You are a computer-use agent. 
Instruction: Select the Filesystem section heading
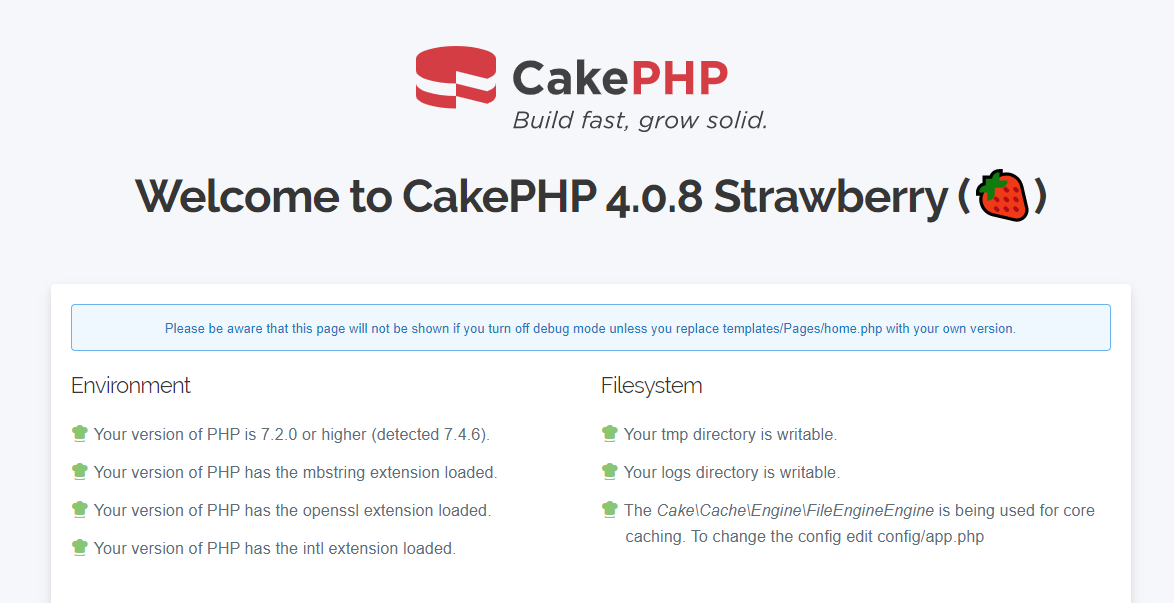pos(652,386)
